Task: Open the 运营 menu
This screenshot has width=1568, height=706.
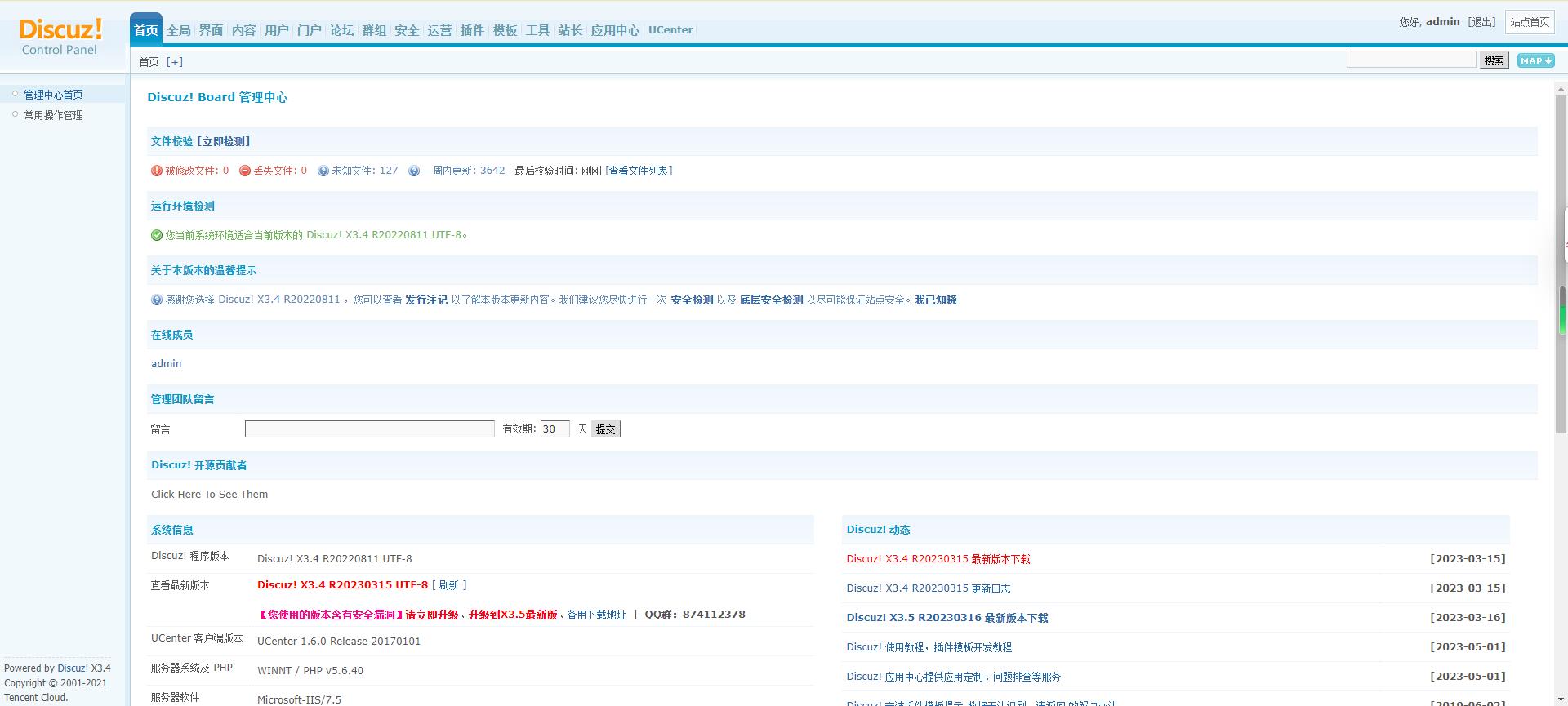Action: (x=440, y=30)
